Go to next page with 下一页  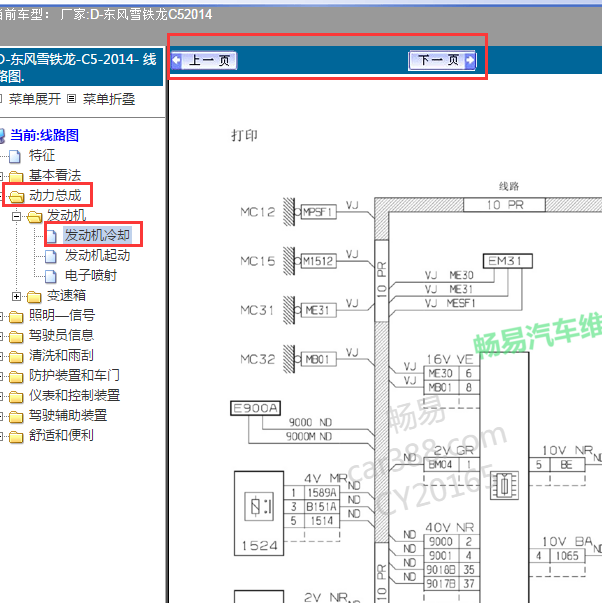pyautogui.click(x=442, y=60)
